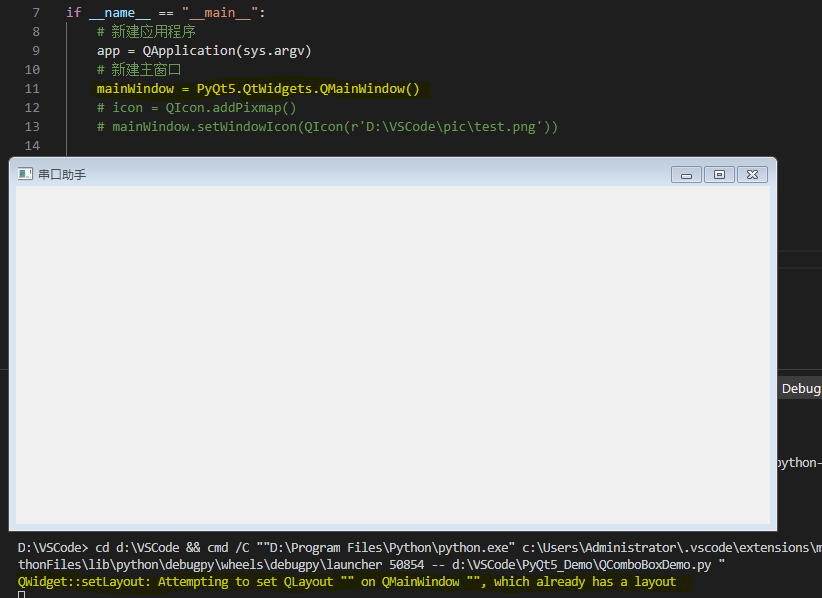The width and height of the screenshot is (822, 598).
Task: Click the QWidget::setLayout warning in terminal
Action: (x=347, y=582)
